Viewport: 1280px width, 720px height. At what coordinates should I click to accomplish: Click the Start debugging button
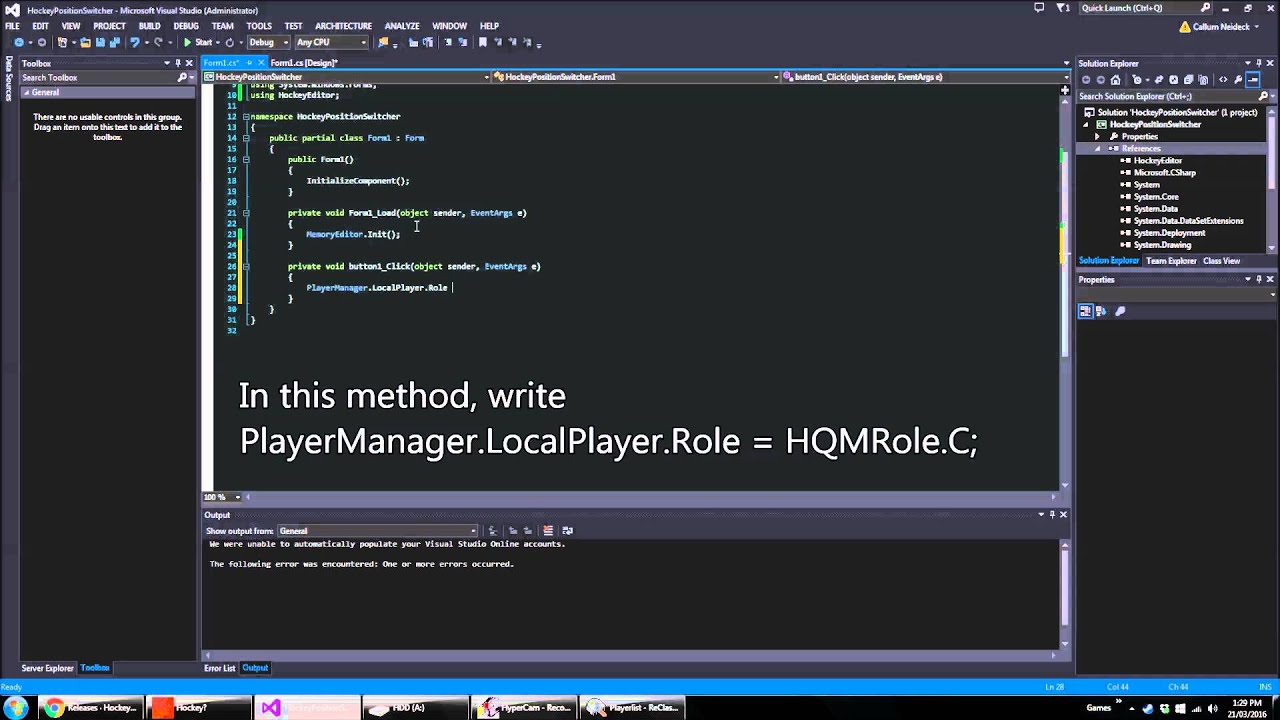click(197, 42)
